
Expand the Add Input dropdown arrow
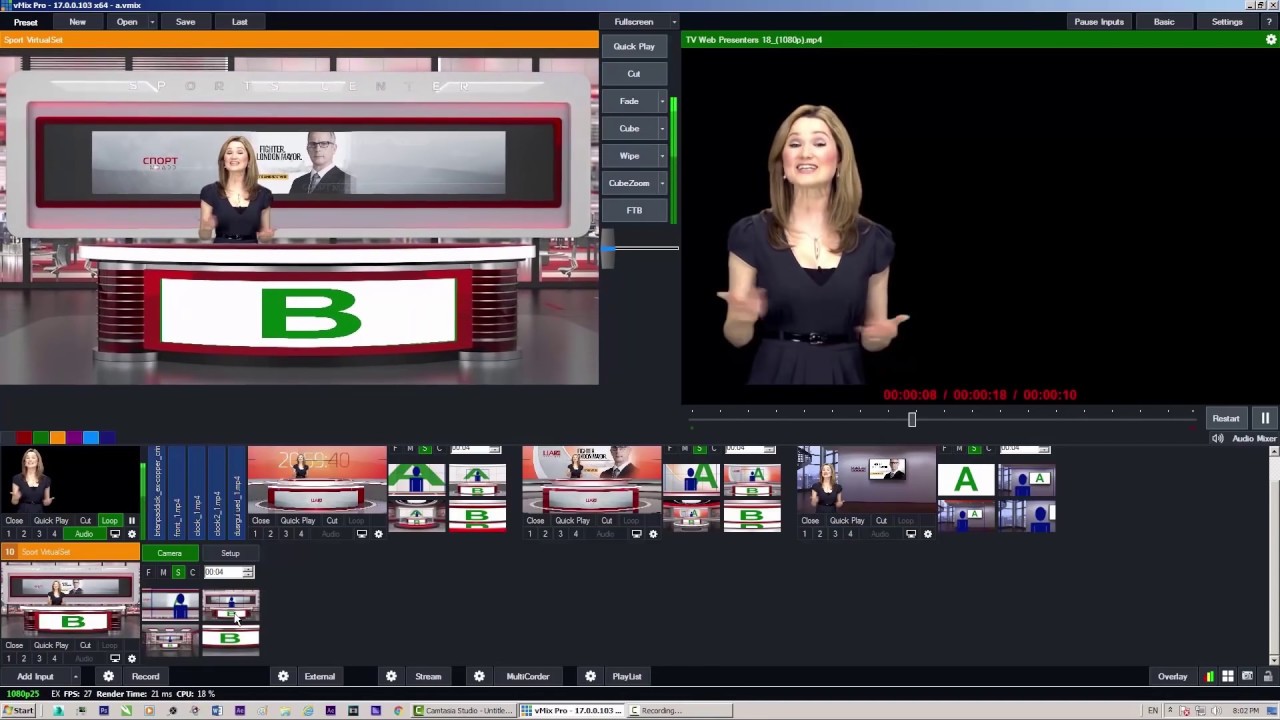click(75, 677)
